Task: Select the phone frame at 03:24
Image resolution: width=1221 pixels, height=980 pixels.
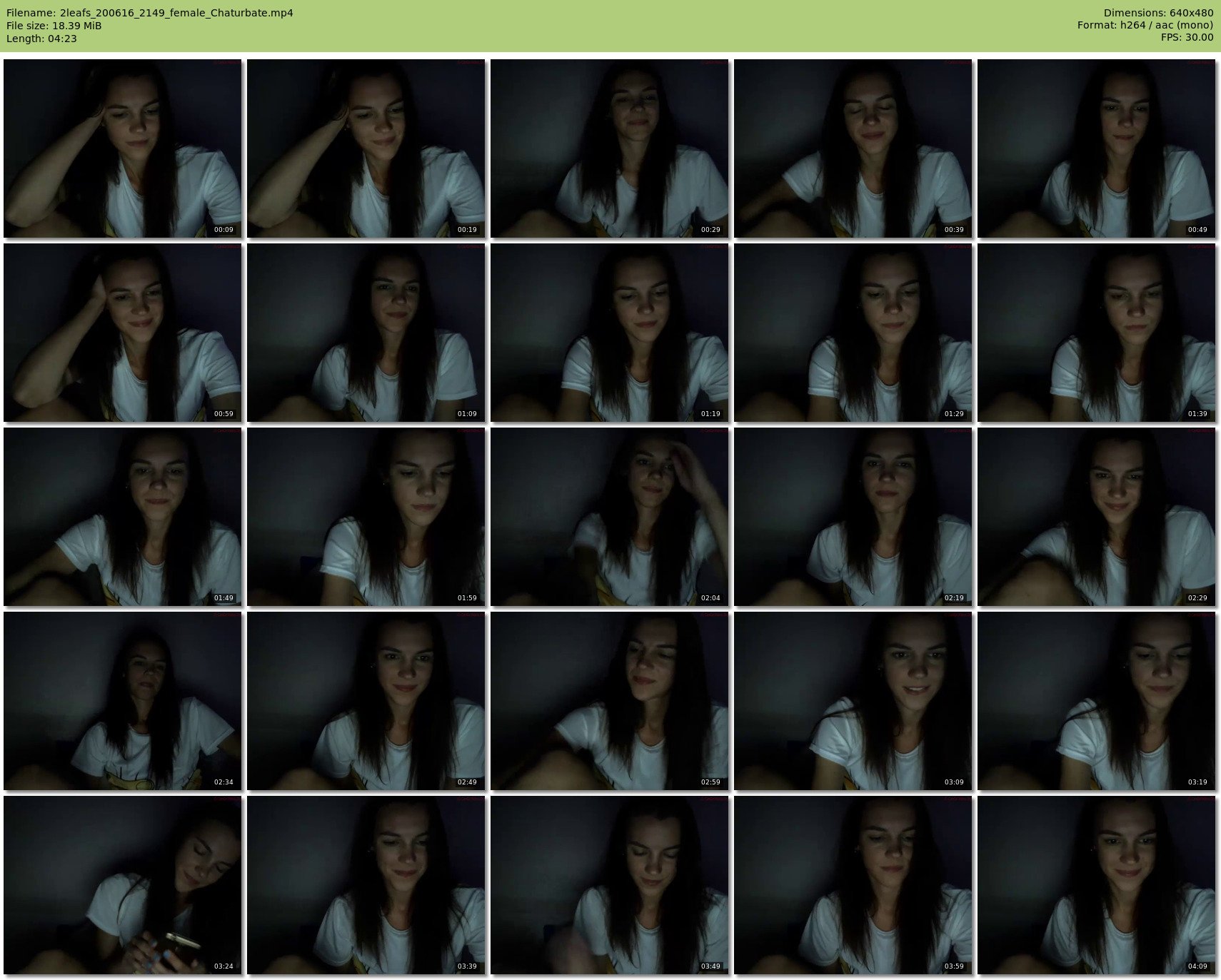Action: (x=122, y=885)
